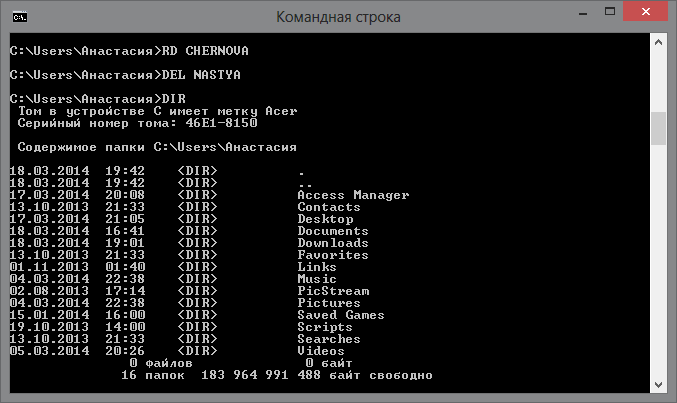Open the command prompt system menu icon
677x403 pixels.
pos(20,17)
